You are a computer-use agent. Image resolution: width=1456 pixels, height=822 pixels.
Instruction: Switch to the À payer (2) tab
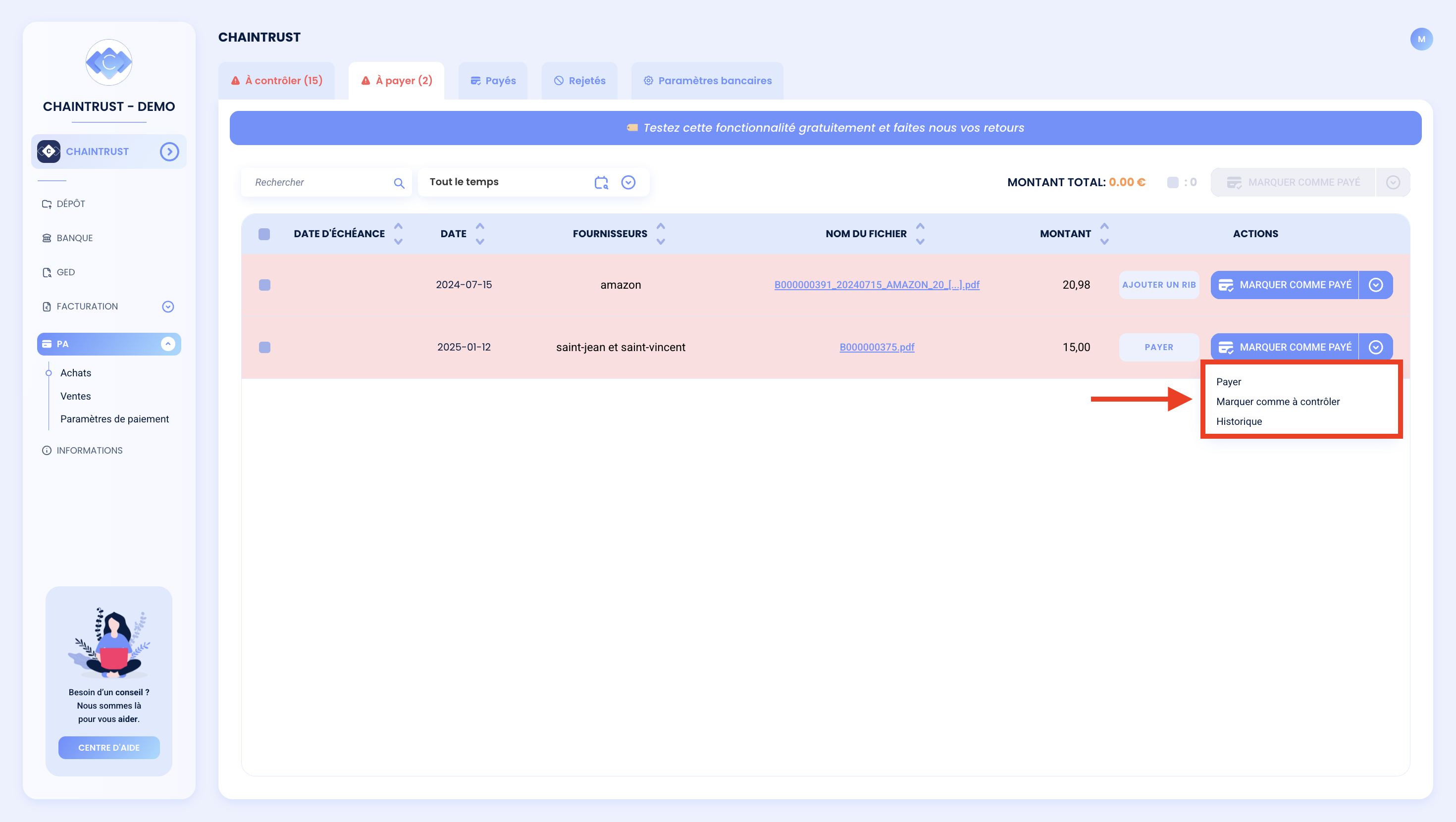pyautogui.click(x=396, y=81)
